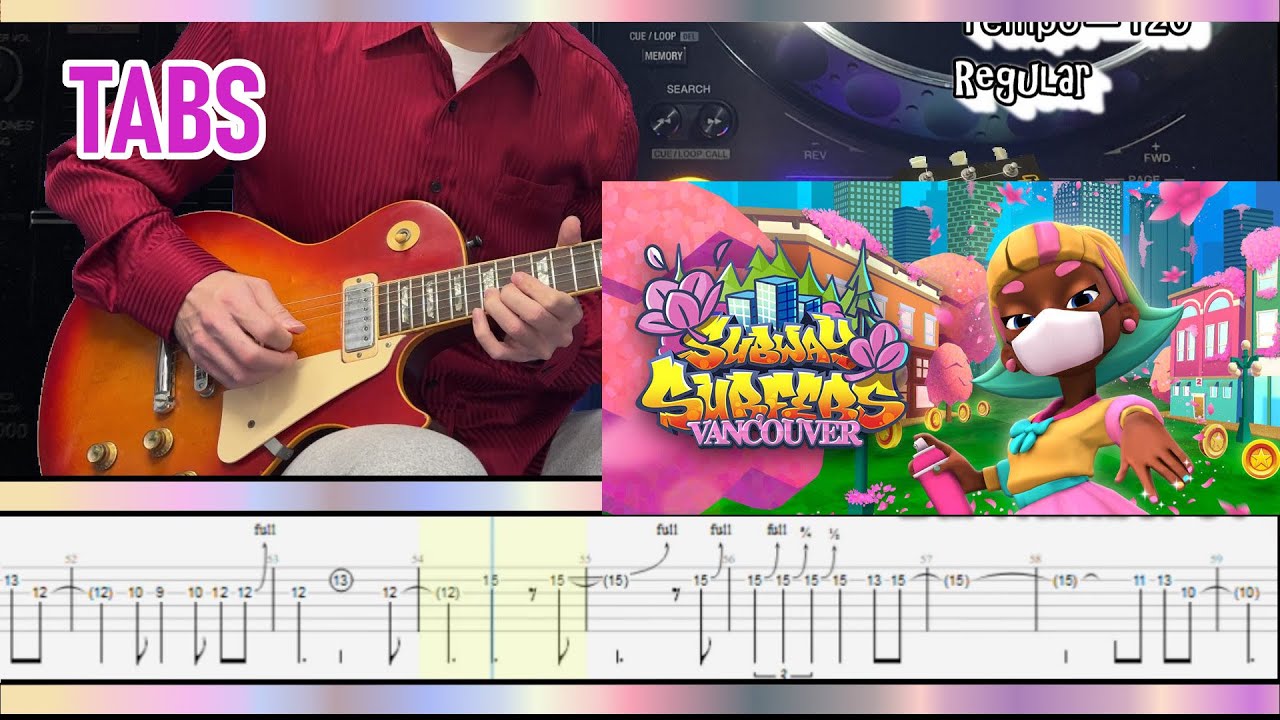This screenshot has height=720, width=1280.
Task: Click the REV label on the deck
Action: click(x=815, y=155)
